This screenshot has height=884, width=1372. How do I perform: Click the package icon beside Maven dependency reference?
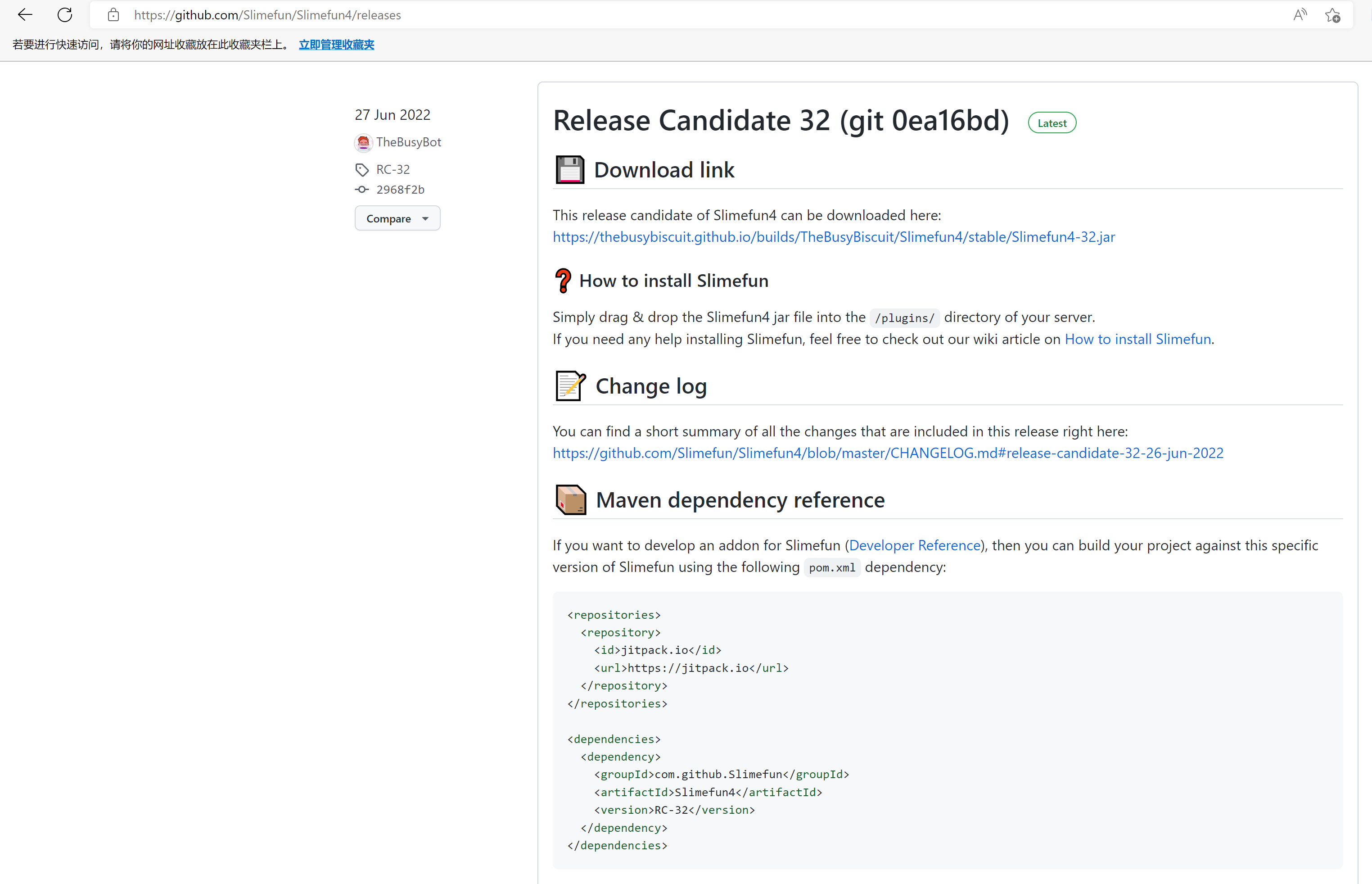pyautogui.click(x=570, y=499)
